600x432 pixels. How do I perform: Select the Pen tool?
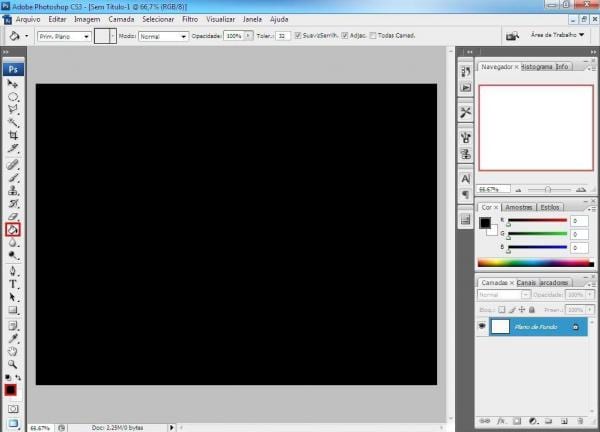click(13, 271)
